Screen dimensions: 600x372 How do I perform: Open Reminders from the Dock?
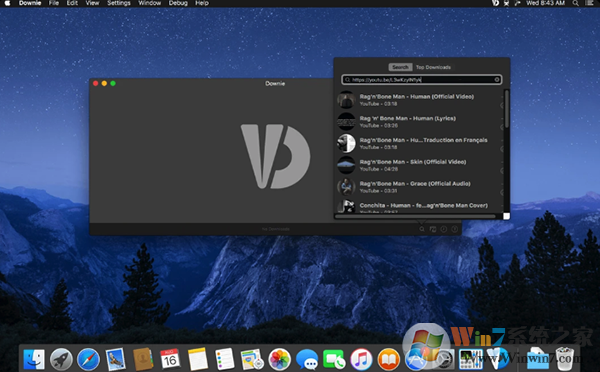point(225,359)
